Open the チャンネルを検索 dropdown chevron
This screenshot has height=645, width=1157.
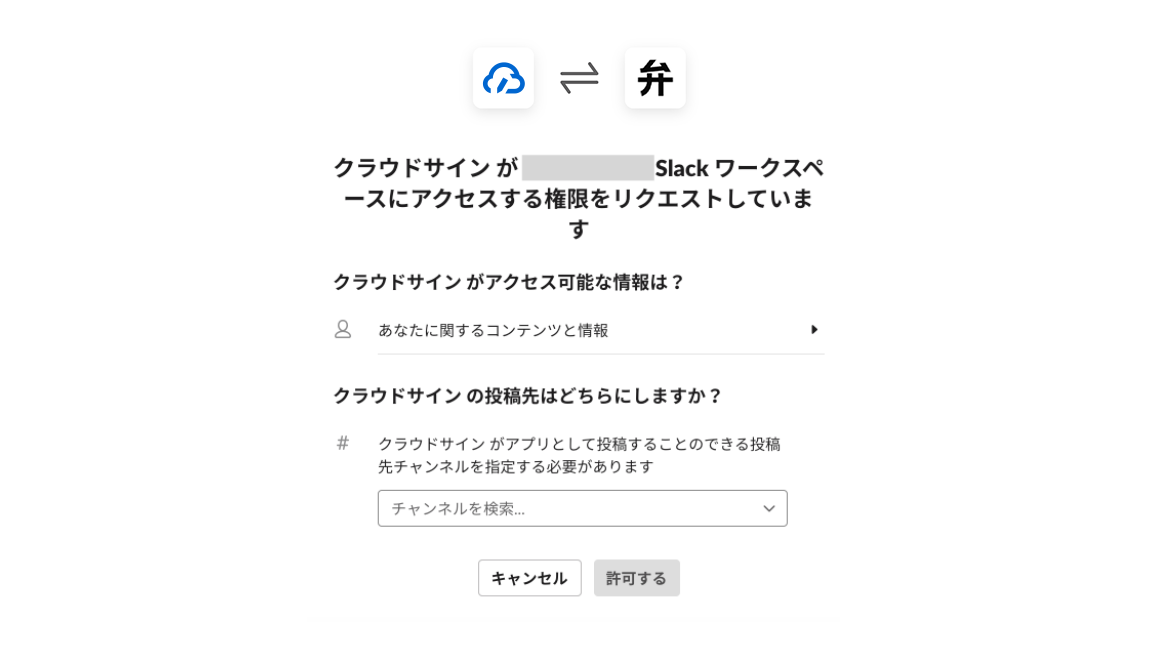pos(769,508)
